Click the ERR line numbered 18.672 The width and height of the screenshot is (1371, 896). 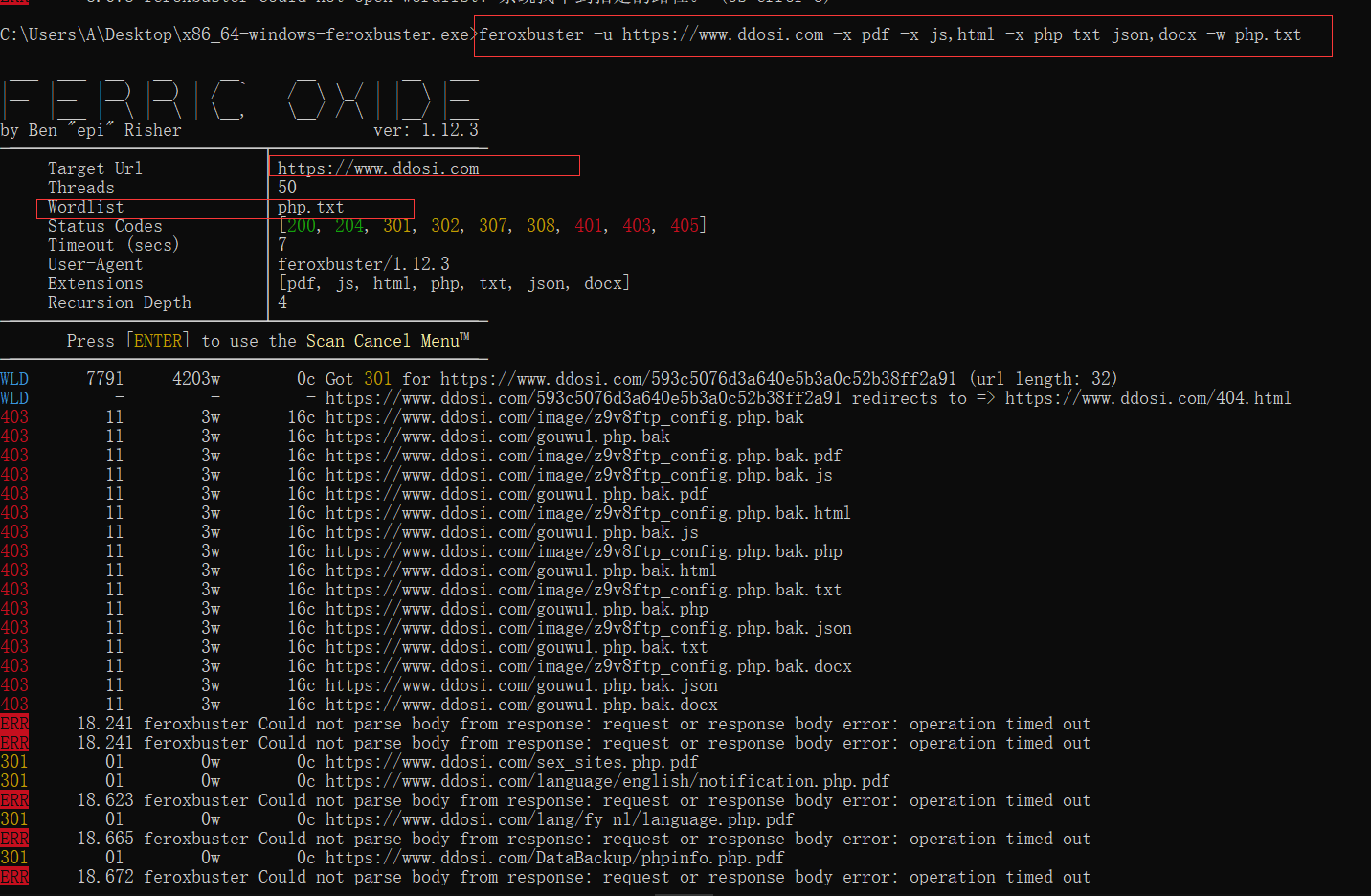point(545,877)
